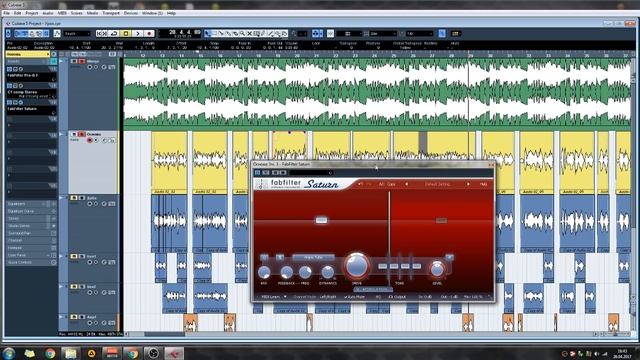This screenshot has width=640, height=360.
Task: Open the Audio menu
Action: pyautogui.click(x=48, y=13)
